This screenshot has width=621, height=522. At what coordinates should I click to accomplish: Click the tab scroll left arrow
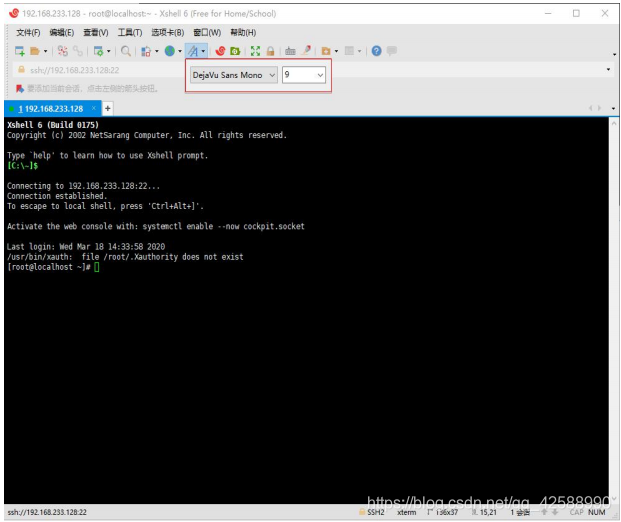591,108
